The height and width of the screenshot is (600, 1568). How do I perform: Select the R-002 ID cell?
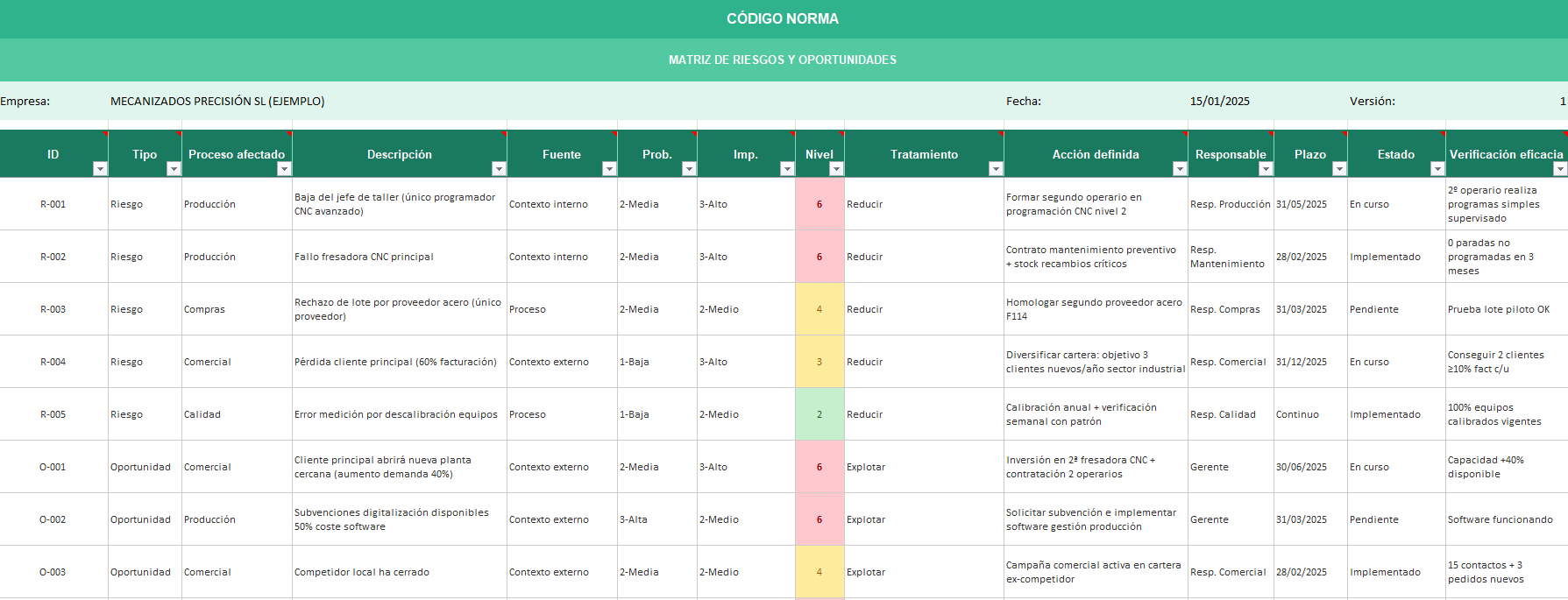pos(53,257)
